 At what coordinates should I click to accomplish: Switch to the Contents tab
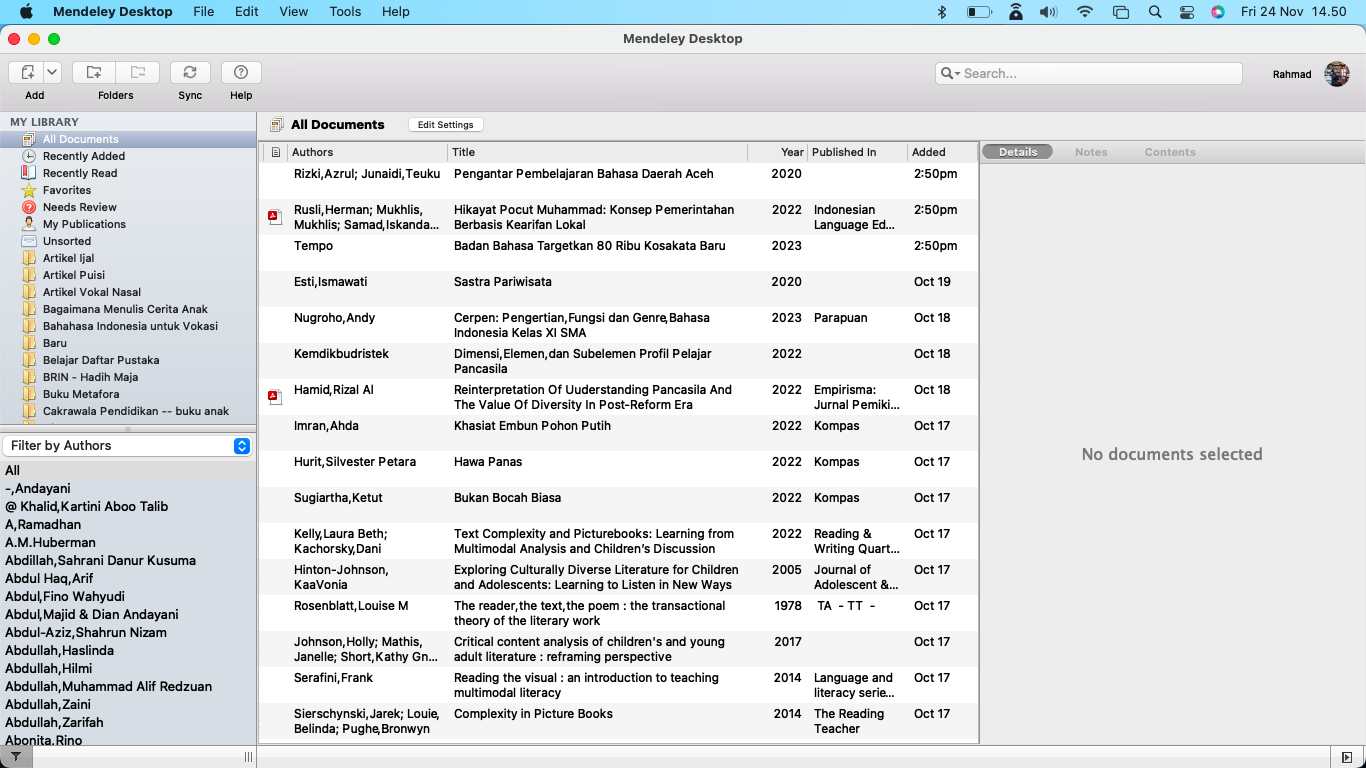1170,152
